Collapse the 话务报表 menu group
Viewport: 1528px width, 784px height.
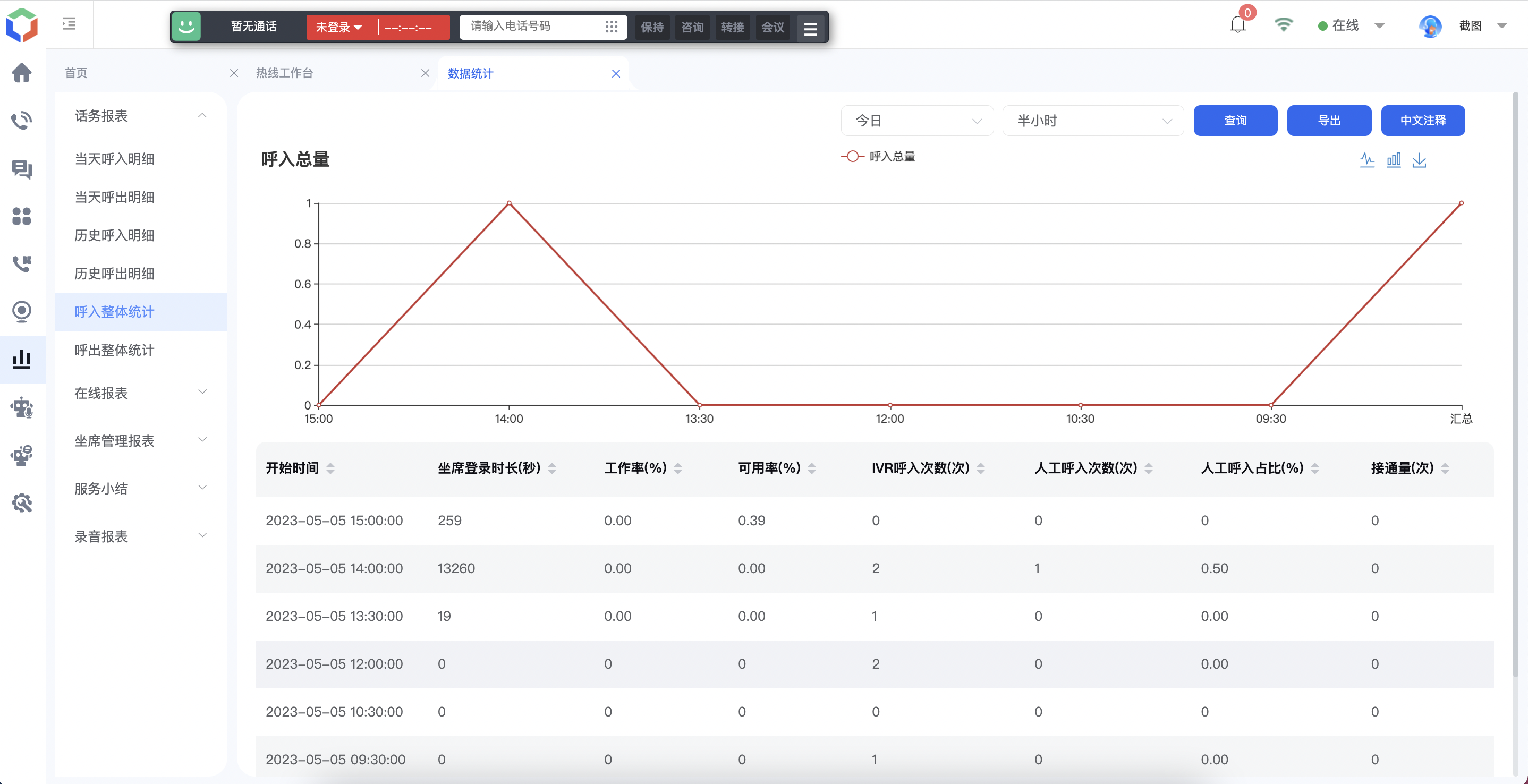(x=141, y=116)
